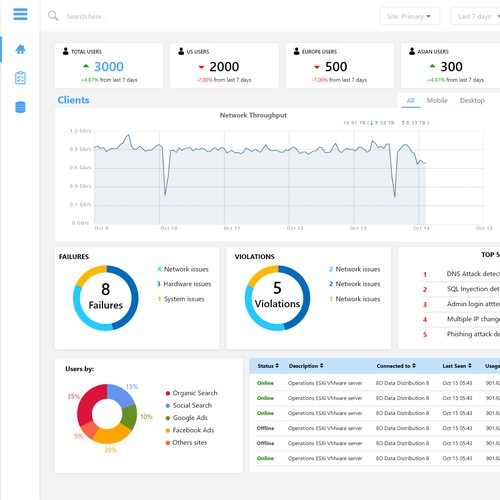Click the Oct 14 axis label
The image size is (500, 500).
[x=421, y=228]
